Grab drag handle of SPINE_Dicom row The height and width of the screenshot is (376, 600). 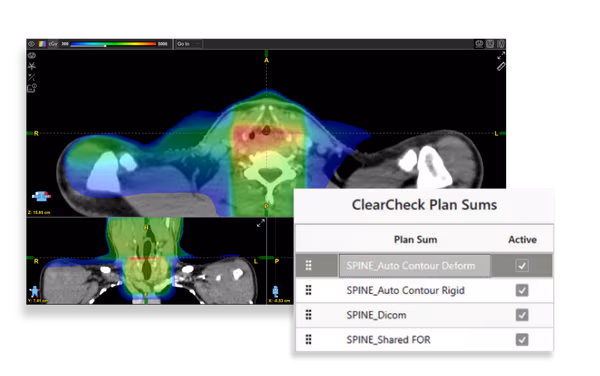(x=309, y=315)
